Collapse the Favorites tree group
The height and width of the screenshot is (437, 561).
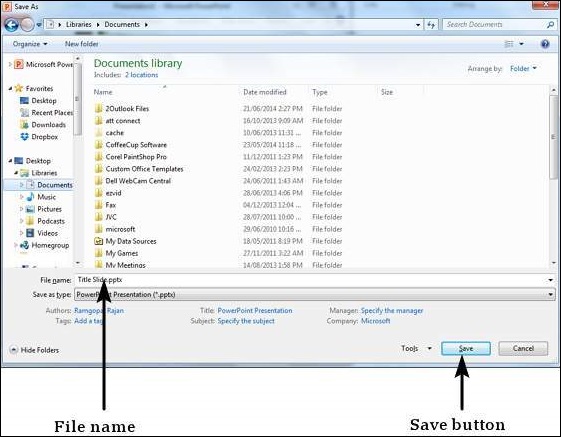[10, 88]
